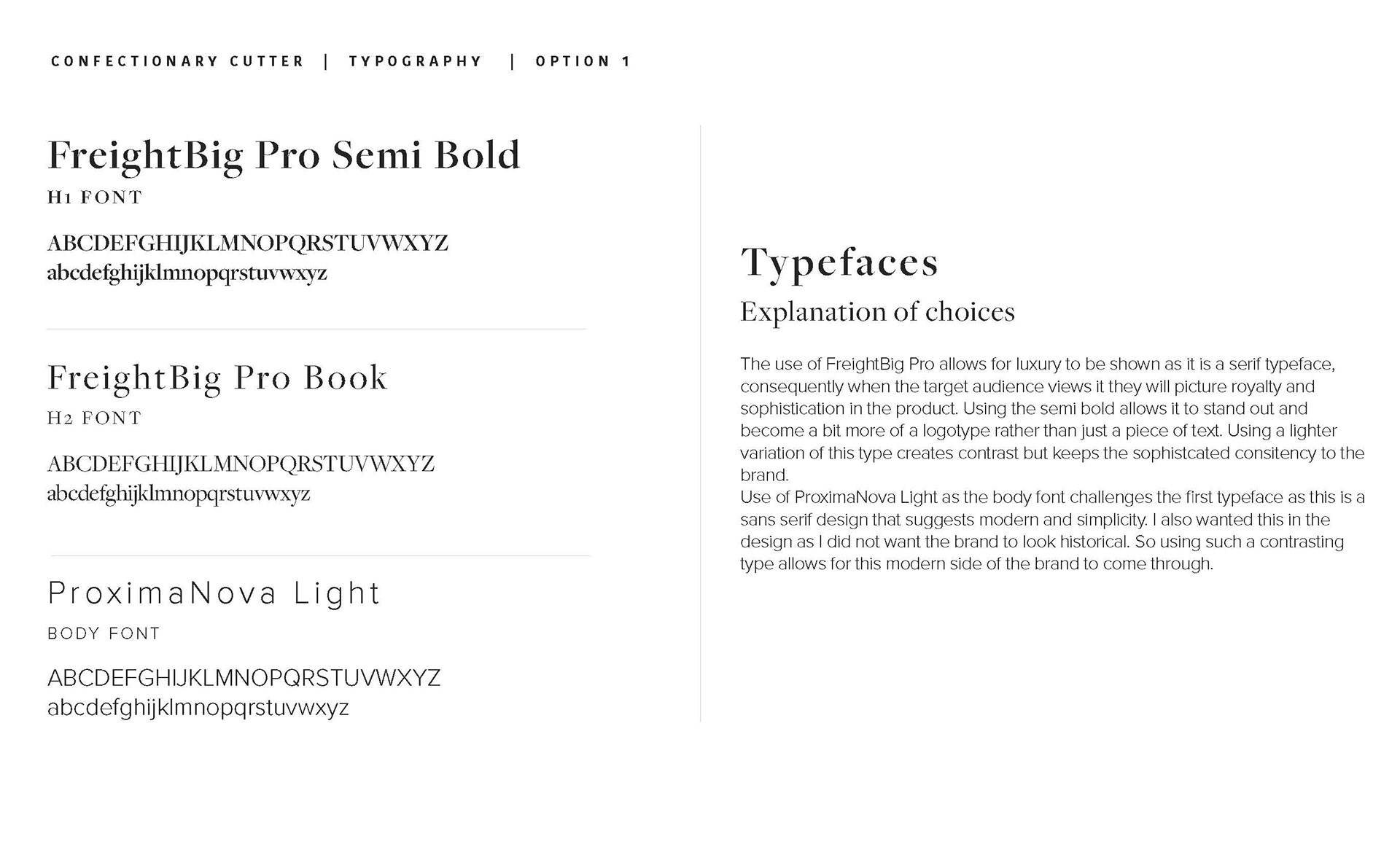Click the Book uppercase alphabet sample

(241, 464)
